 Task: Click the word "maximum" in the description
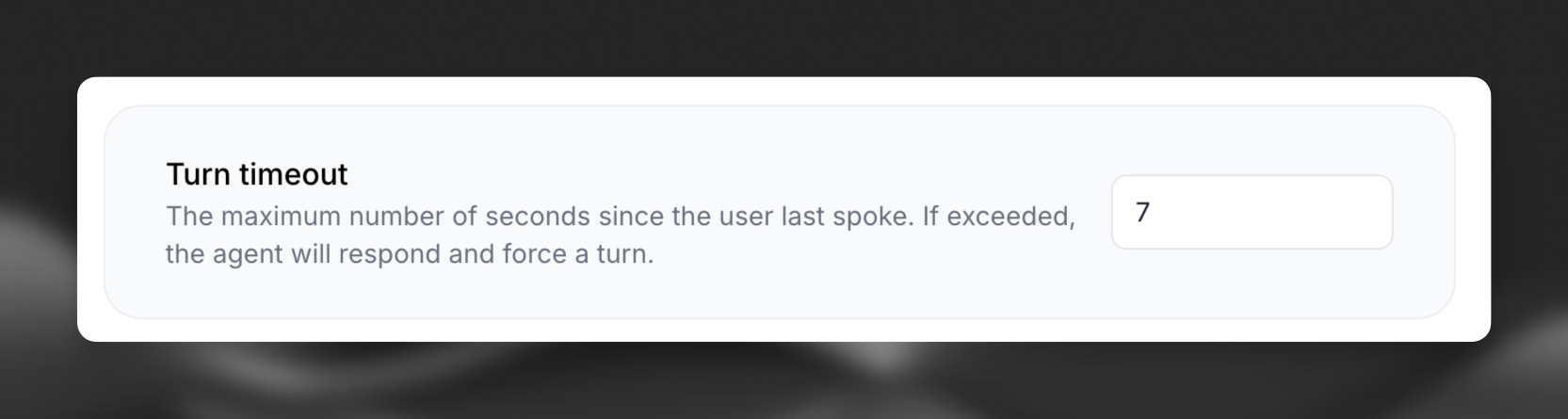[x=281, y=217]
